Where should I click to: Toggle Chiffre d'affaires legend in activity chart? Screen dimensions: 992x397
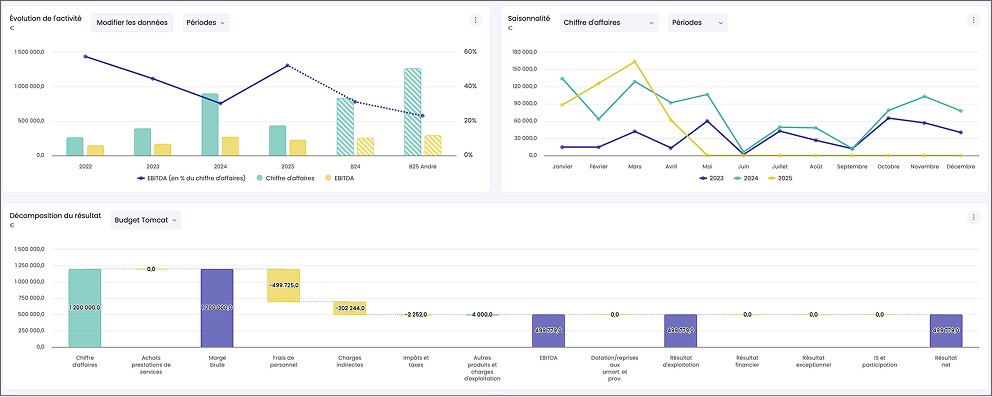click(x=284, y=178)
